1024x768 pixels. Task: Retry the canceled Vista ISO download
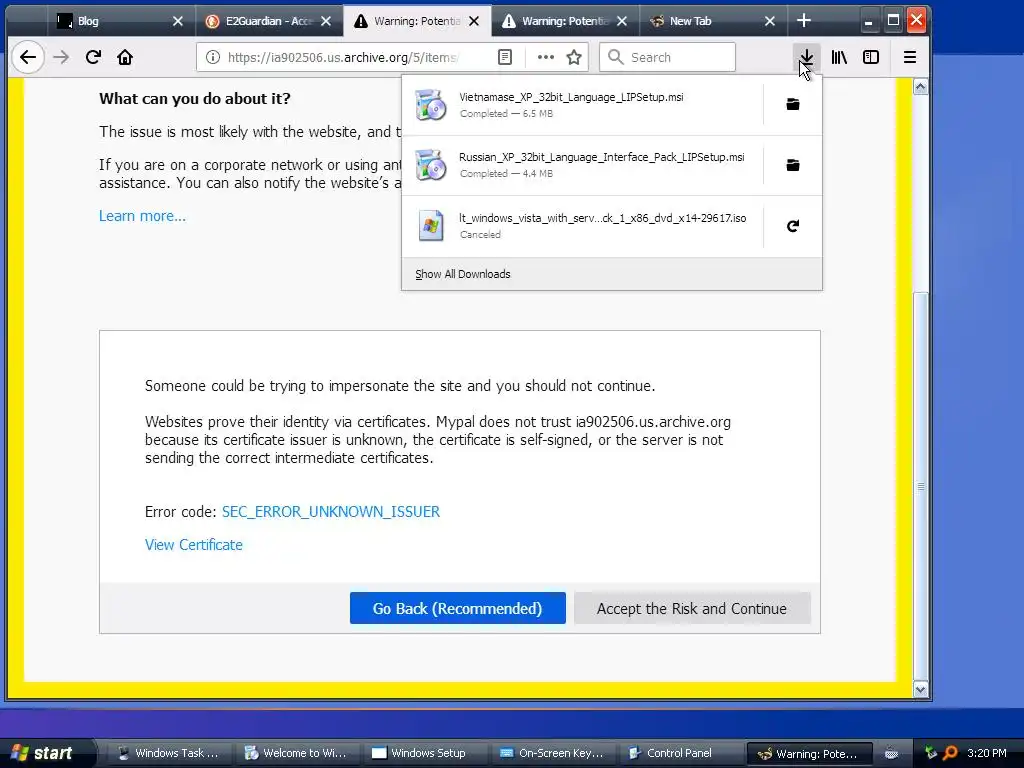coord(793,226)
